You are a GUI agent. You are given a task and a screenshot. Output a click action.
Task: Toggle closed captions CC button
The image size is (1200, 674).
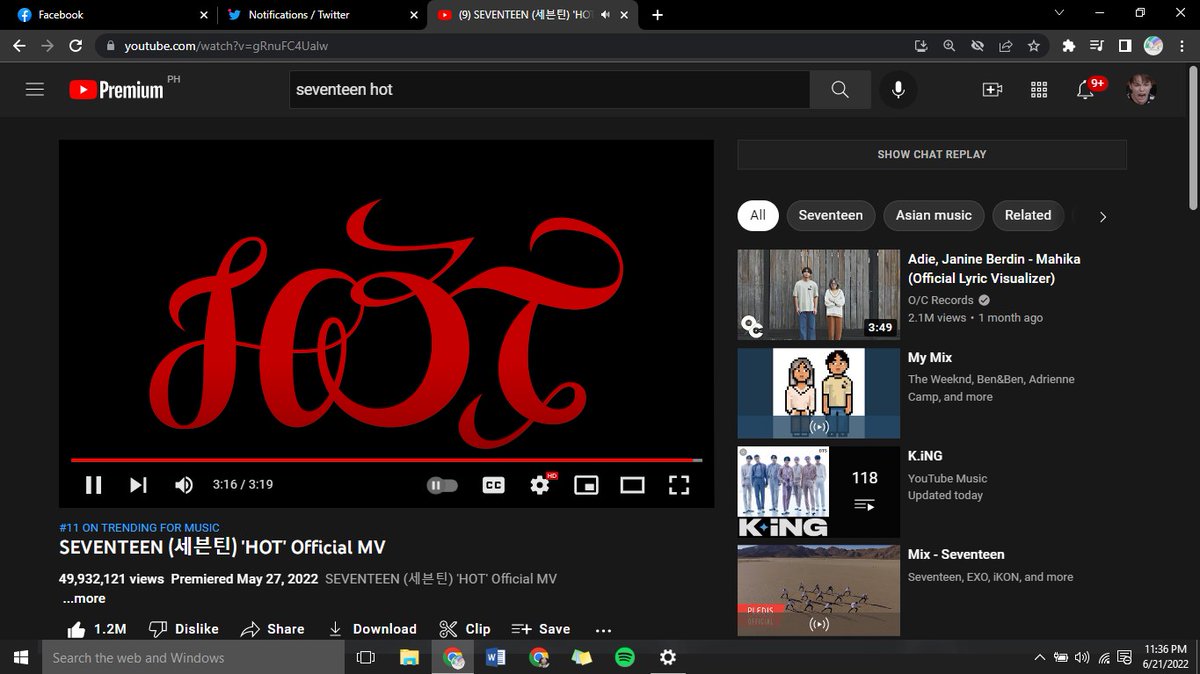pyautogui.click(x=493, y=485)
